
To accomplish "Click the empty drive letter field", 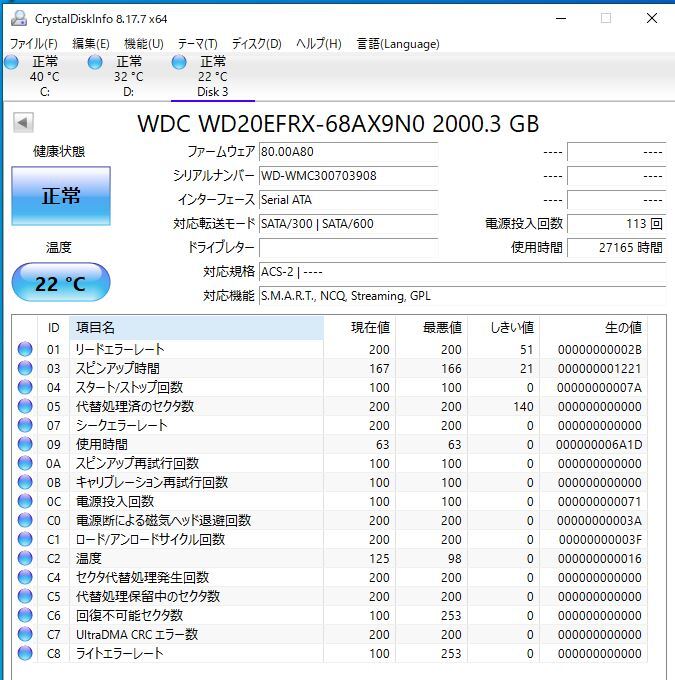I will [x=348, y=248].
